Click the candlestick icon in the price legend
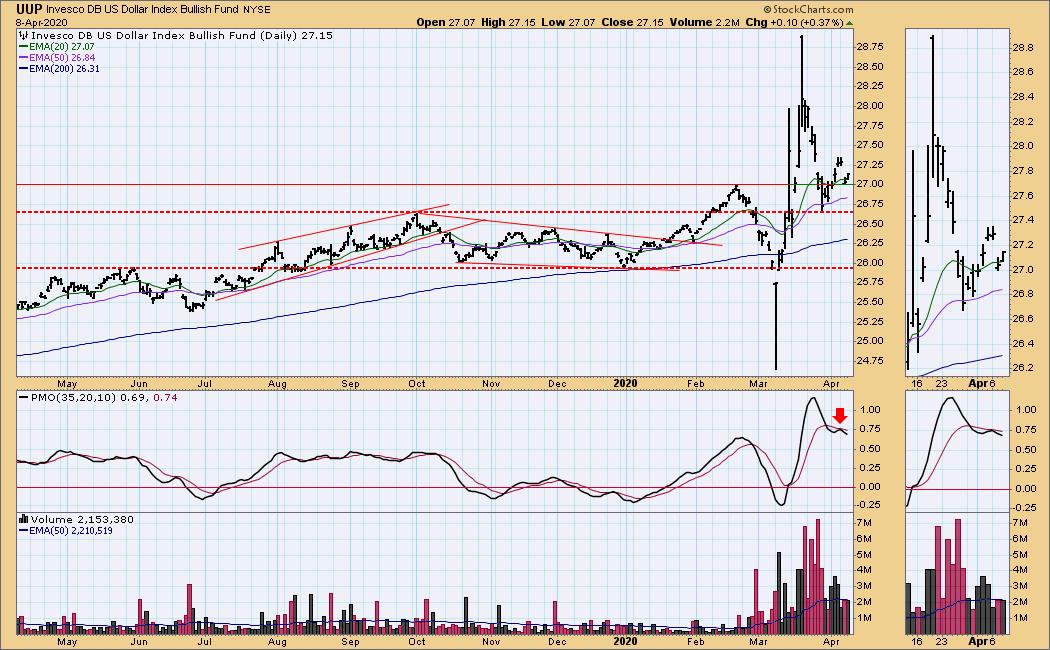The image size is (1050, 650). (x=24, y=35)
